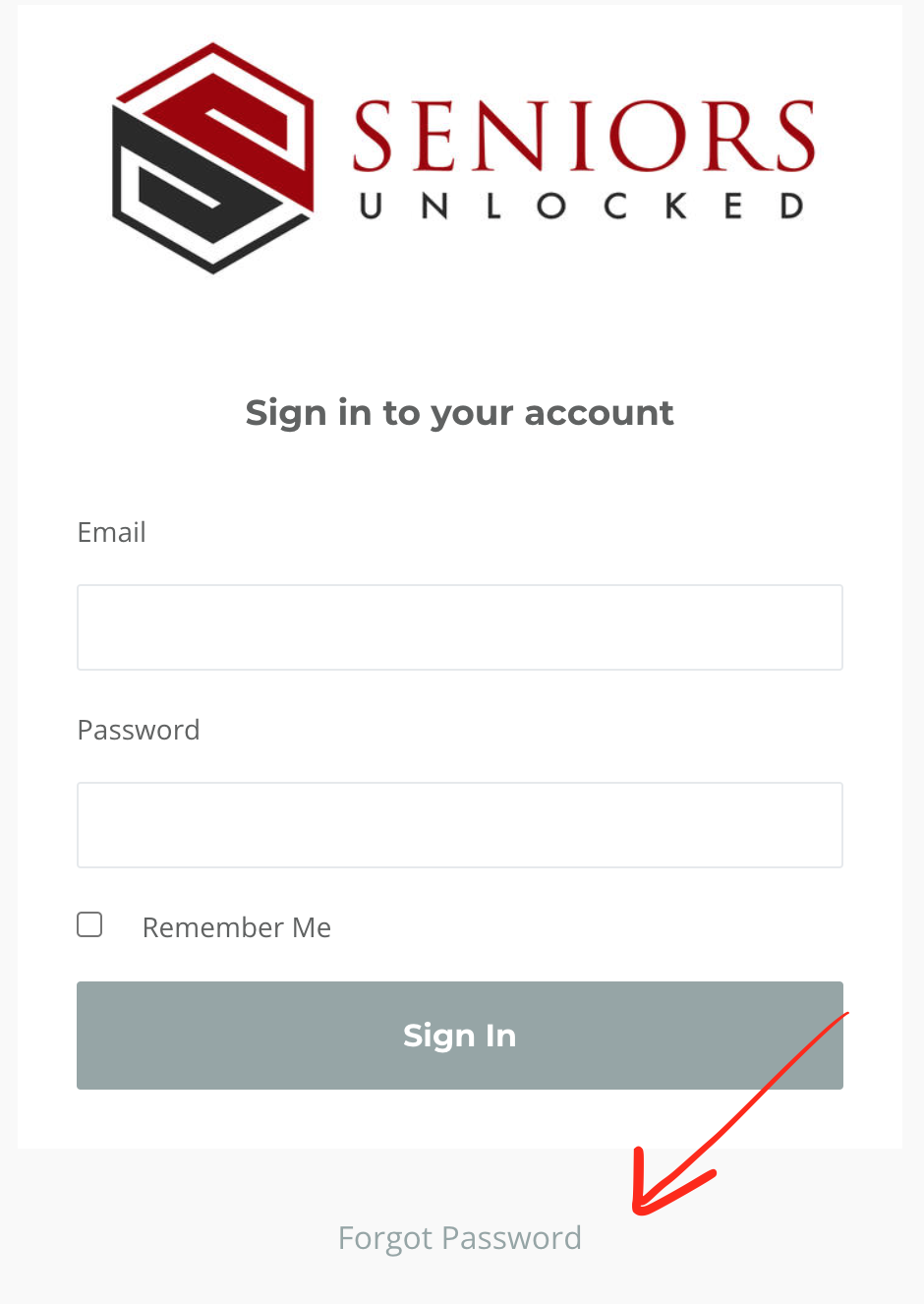Submit with the Sign In button
The width and height of the screenshot is (924, 1304).
460,1036
